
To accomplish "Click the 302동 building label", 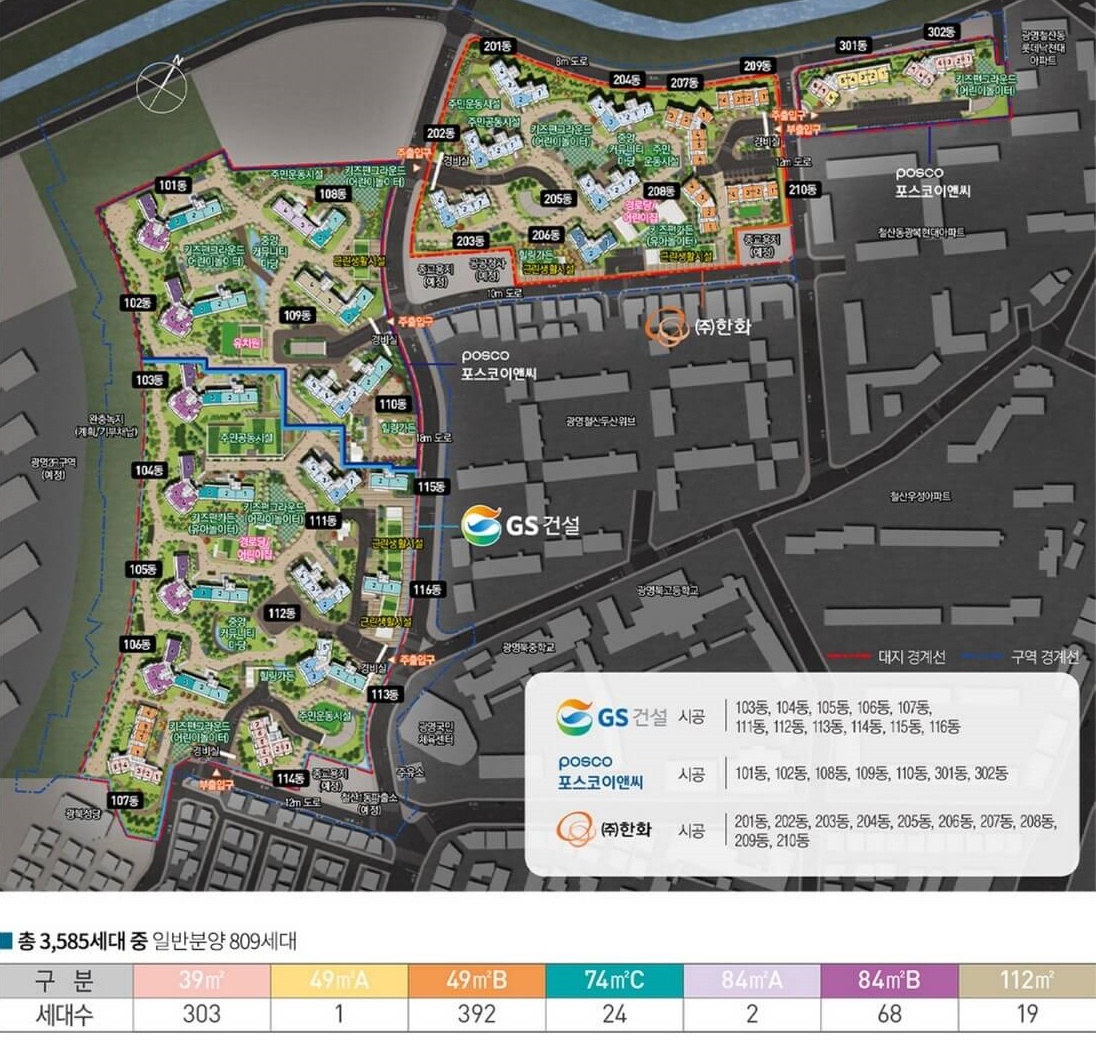I will (942, 31).
